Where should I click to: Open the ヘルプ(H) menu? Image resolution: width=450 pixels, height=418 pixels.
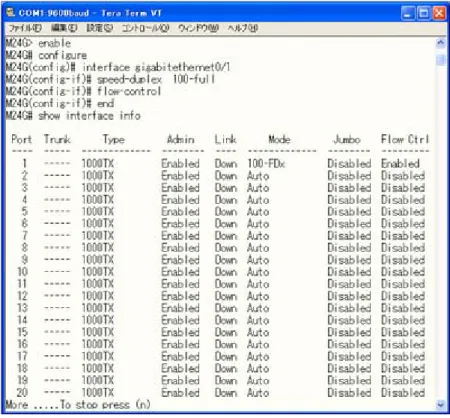click(243, 28)
